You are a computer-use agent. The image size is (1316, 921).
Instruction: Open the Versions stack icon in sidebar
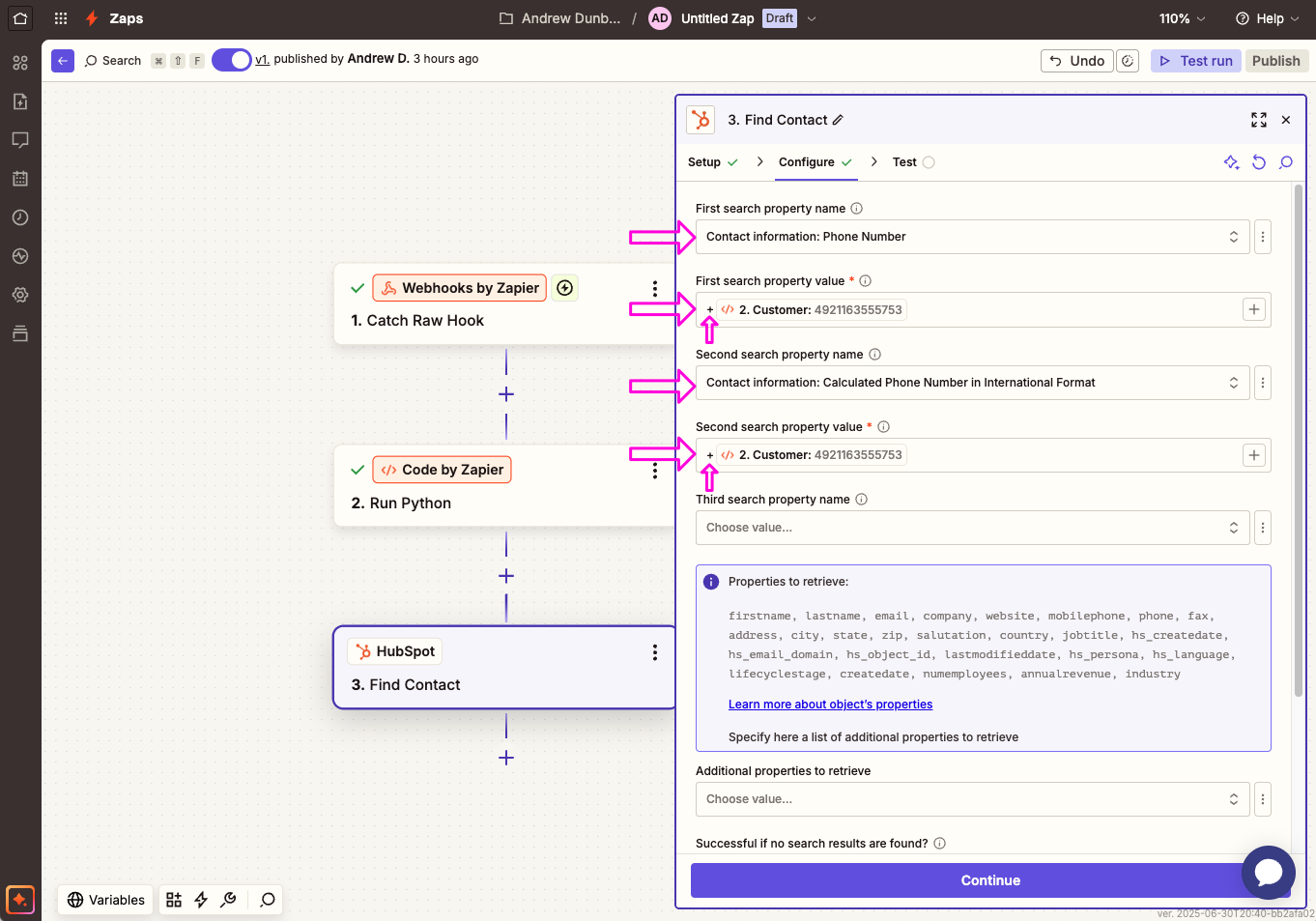tap(20, 333)
